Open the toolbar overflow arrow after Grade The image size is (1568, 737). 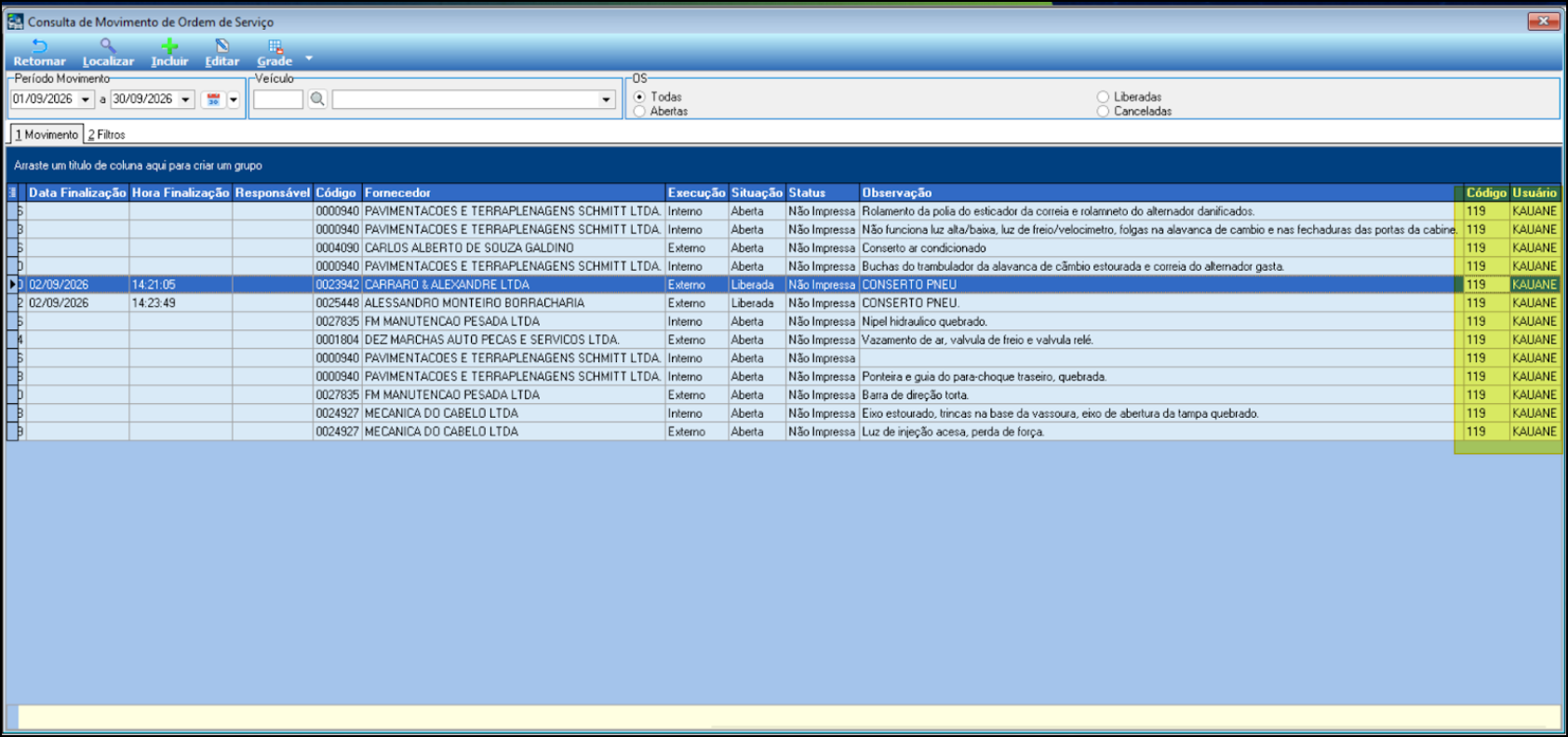tap(309, 59)
